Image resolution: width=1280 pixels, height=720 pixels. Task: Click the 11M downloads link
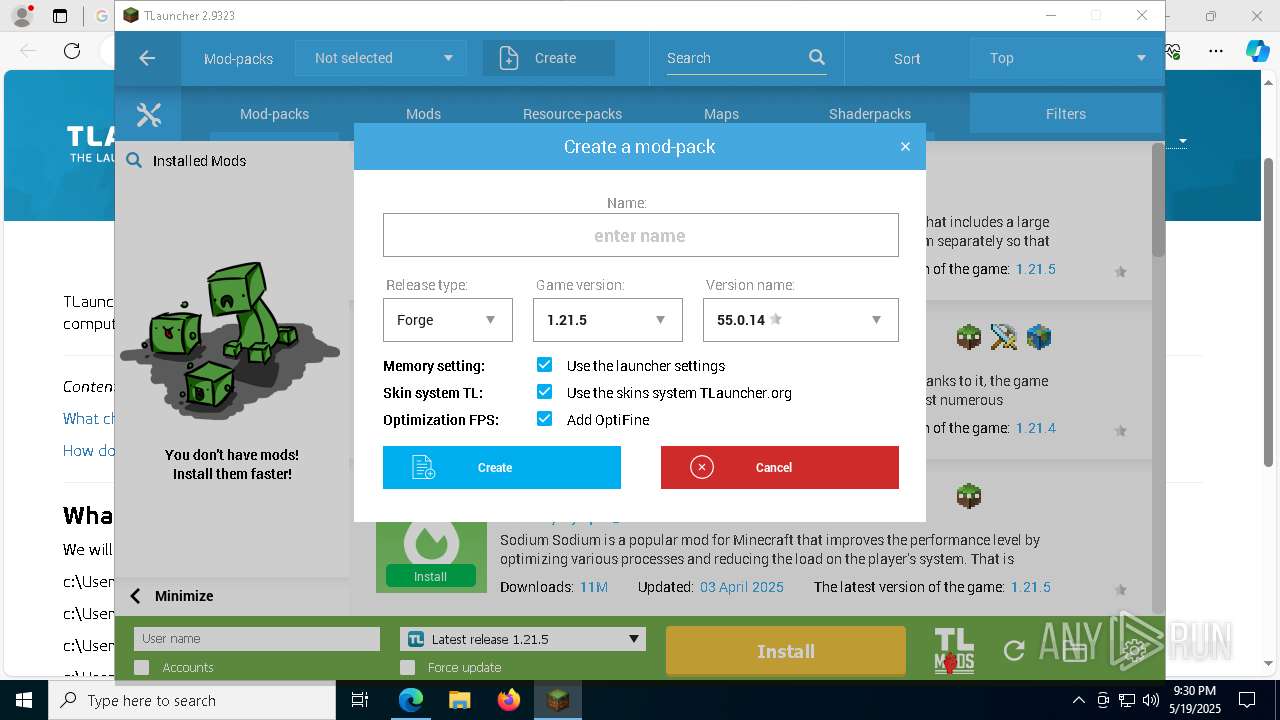click(594, 587)
